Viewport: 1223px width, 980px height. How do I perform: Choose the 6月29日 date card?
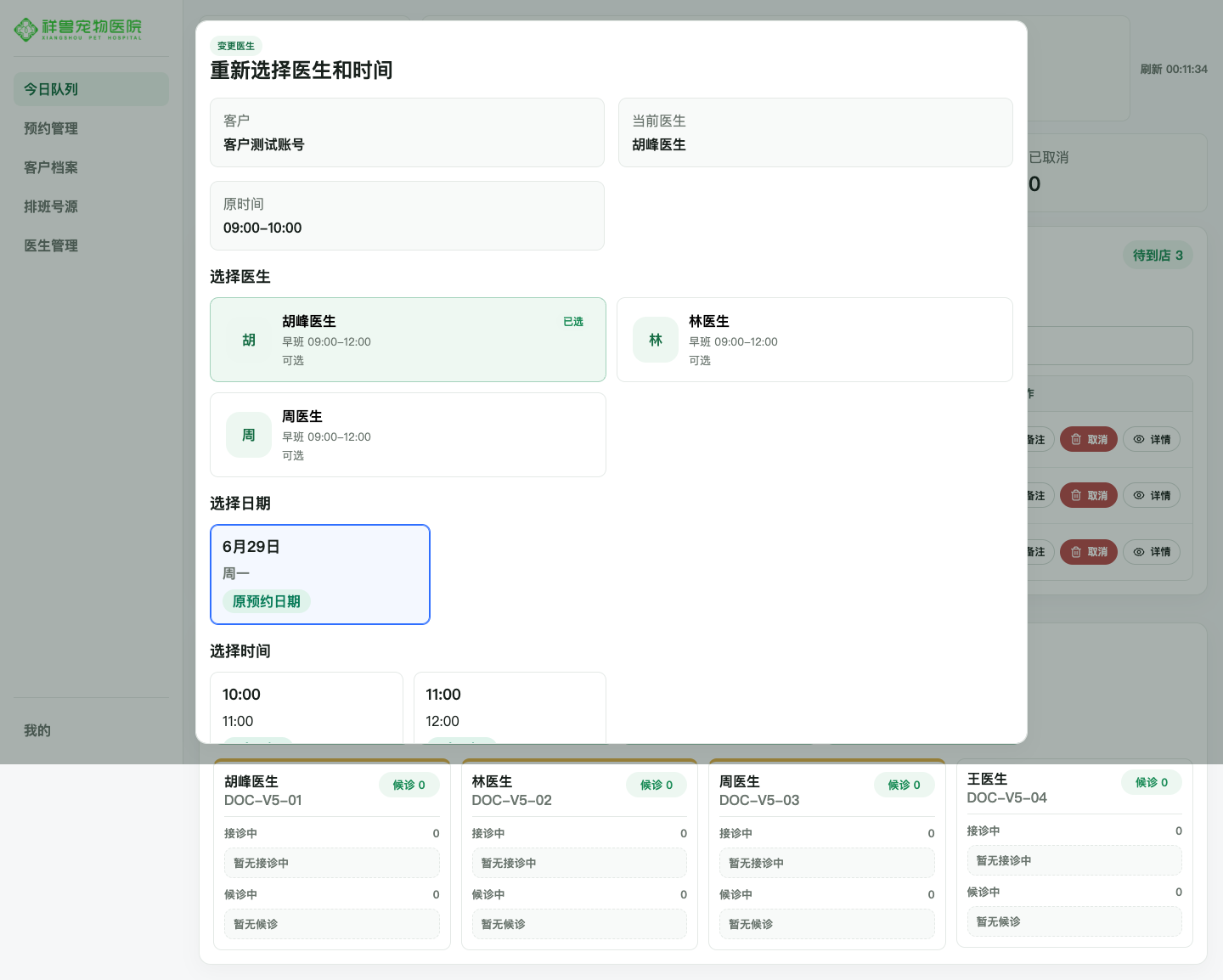click(x=320, y=574)
